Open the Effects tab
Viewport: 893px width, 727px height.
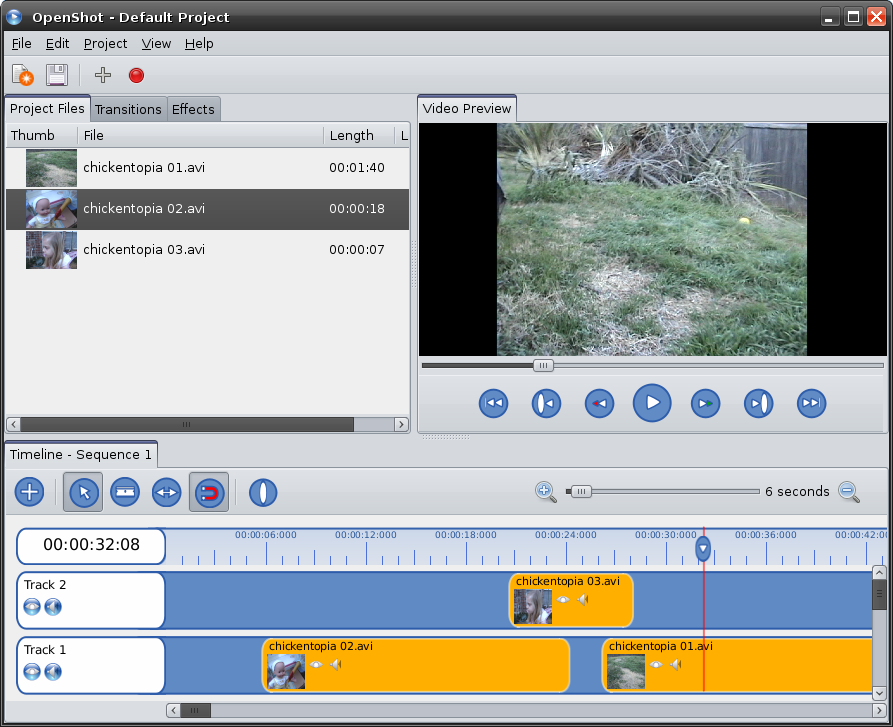pos(193,109)
